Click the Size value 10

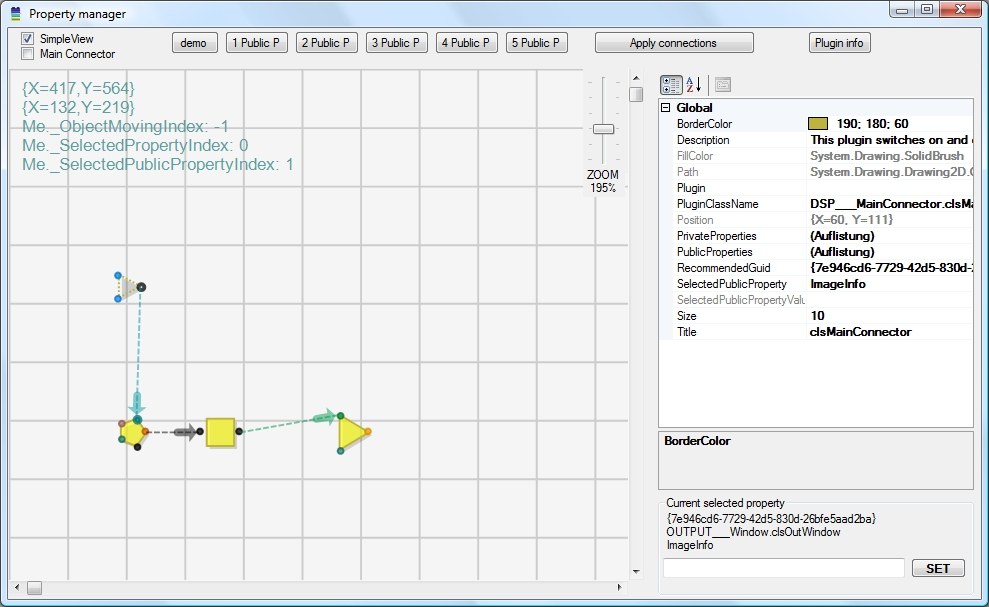click(817, 316)
